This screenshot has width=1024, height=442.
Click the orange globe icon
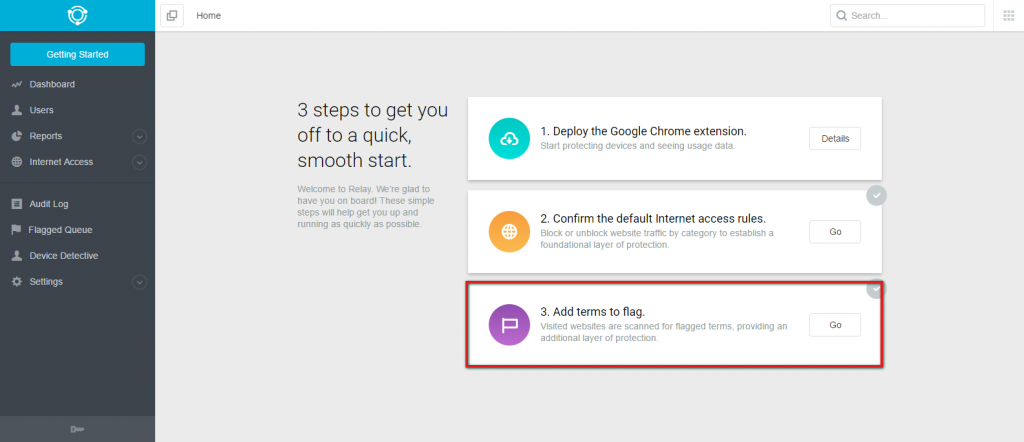(x=509, y=232)
